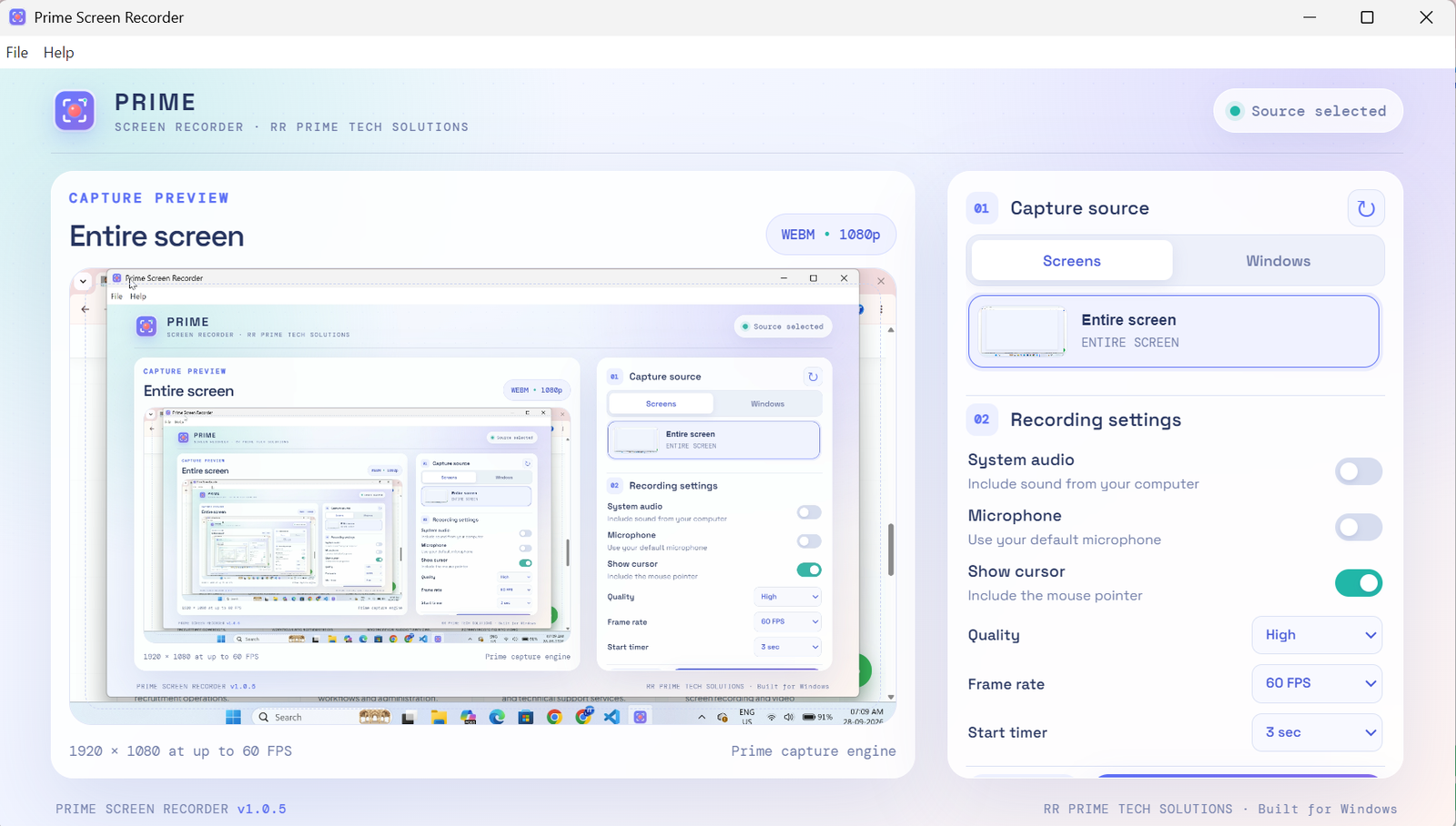Screen dimensions: 1456x826
Task: Click the Frame rate label text
Action: coord(1006,684)
